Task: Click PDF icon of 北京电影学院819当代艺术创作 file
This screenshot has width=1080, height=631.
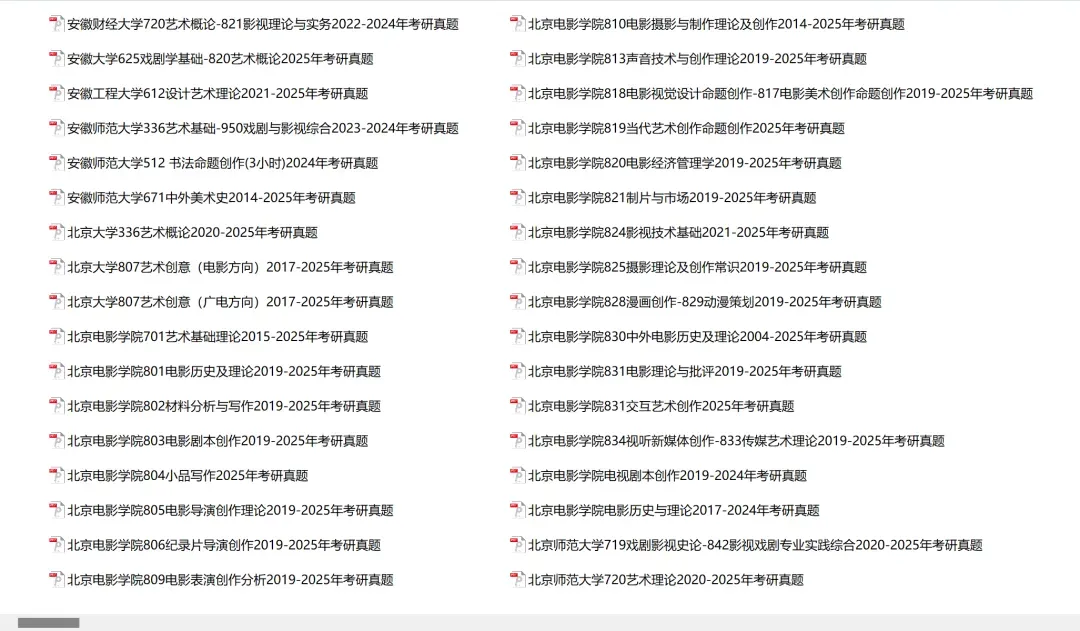Action: point(517,127)
